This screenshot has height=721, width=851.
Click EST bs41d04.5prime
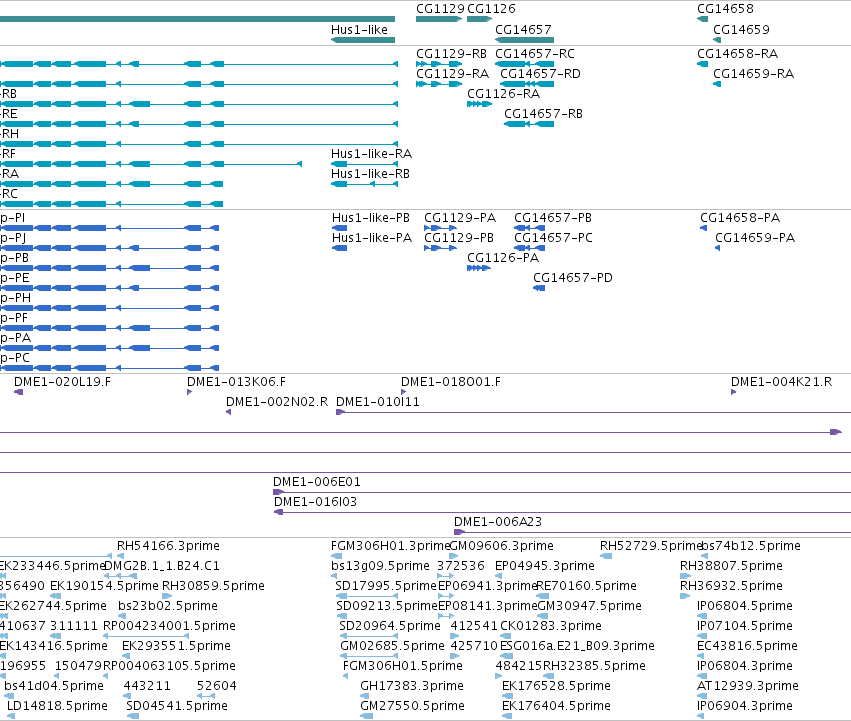(x=54, y=686)
